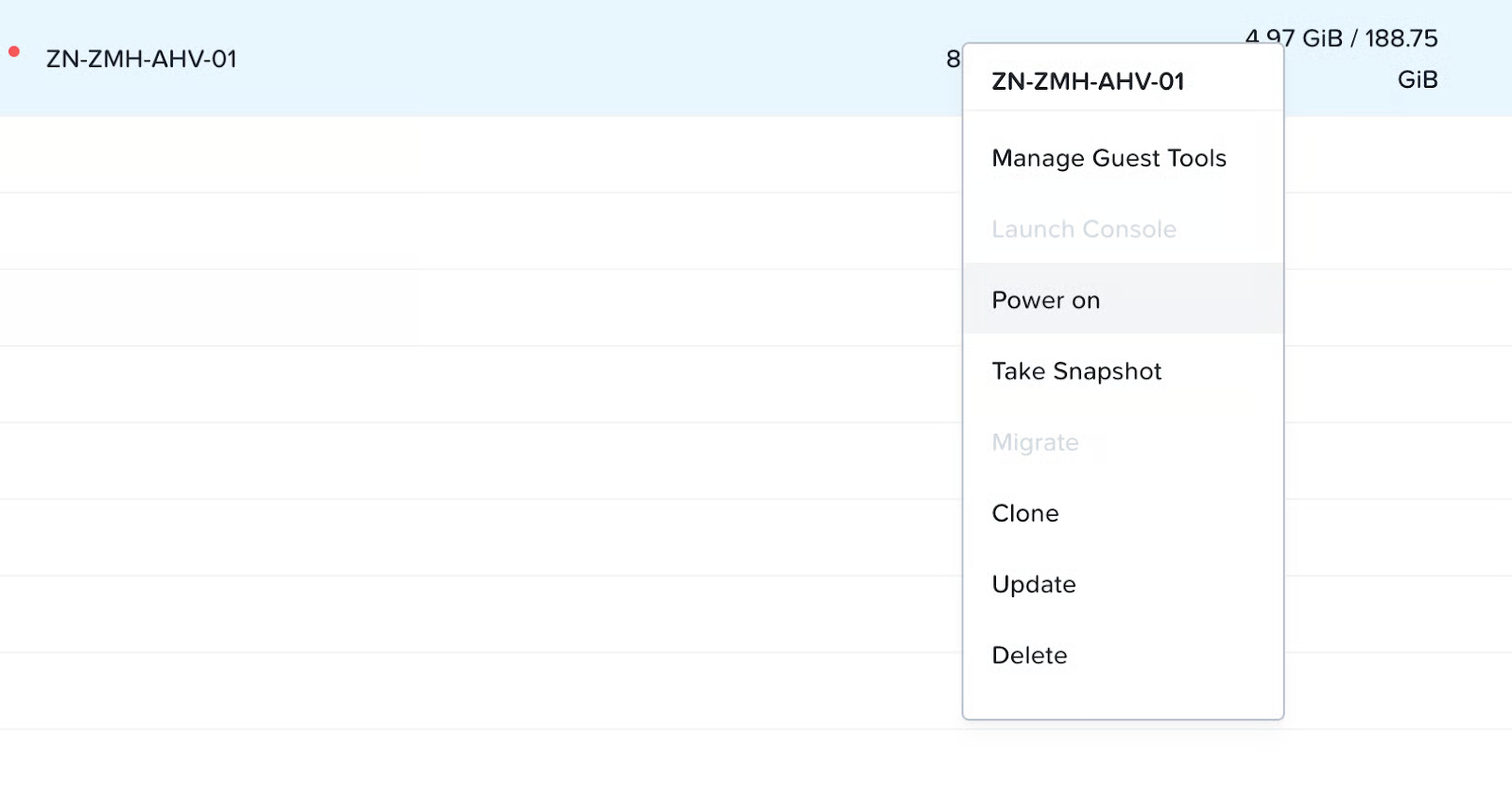This screenshot has height=787, width=1512.
Task: Click the disabled Migrate entry
Action: (1035, 442)
